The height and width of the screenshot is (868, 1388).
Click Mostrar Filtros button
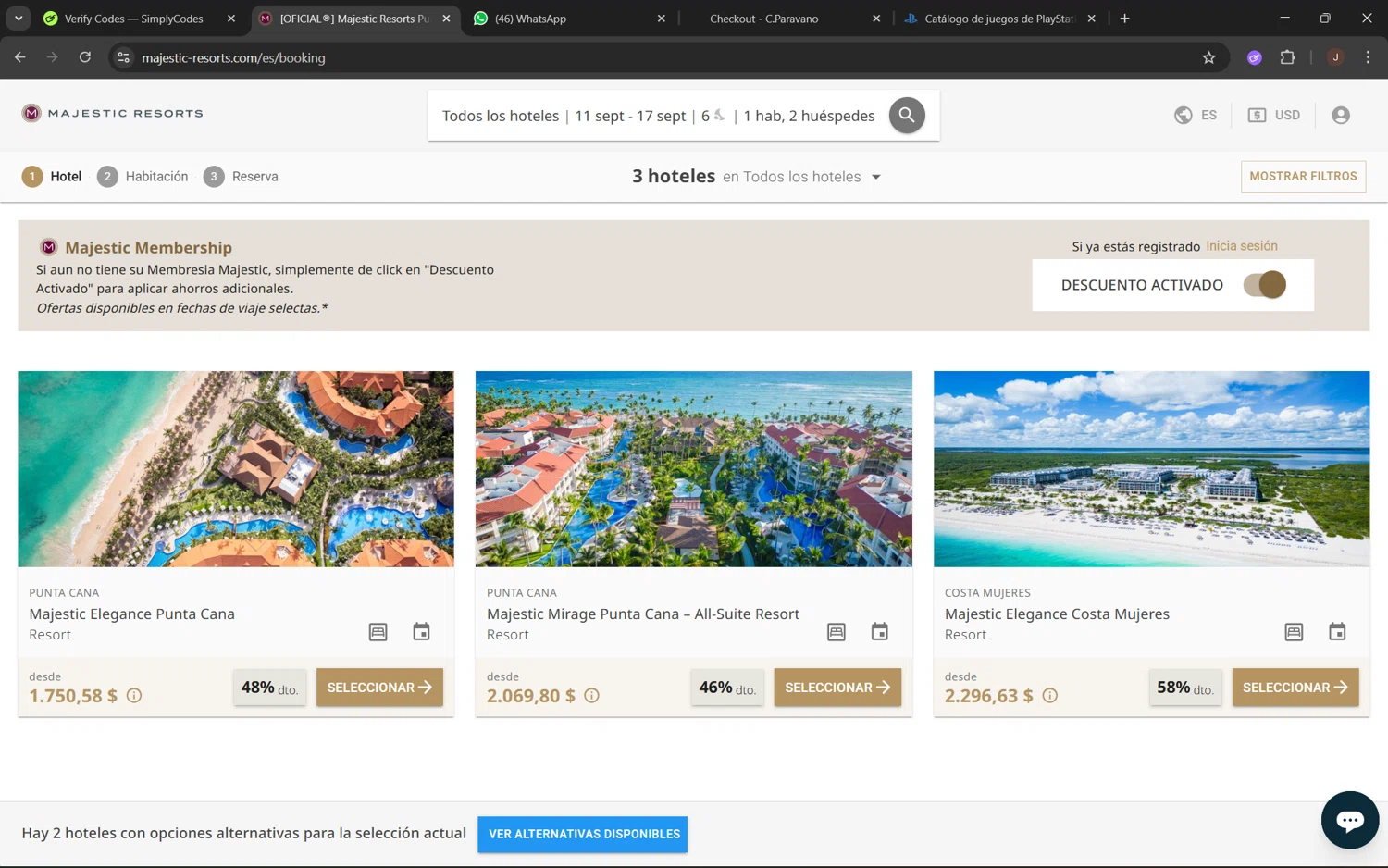(1303, 177)
